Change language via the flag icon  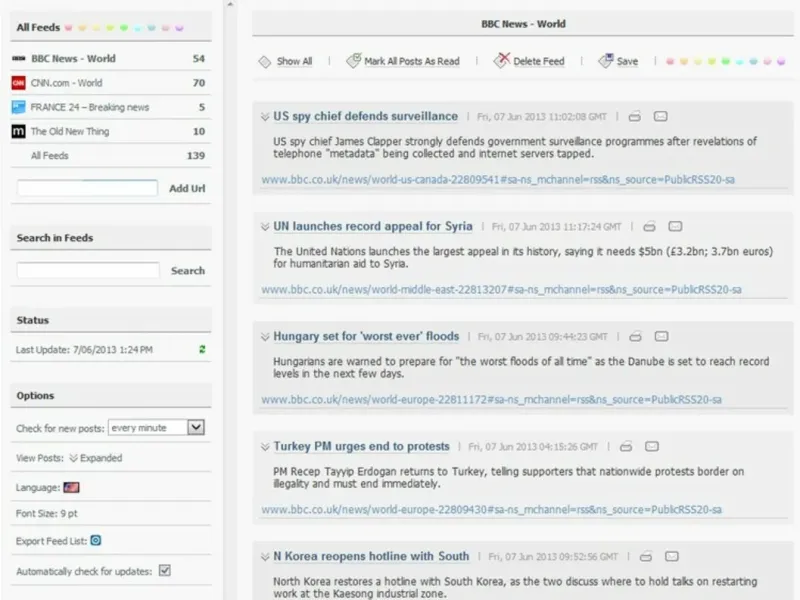coord(71,488)
